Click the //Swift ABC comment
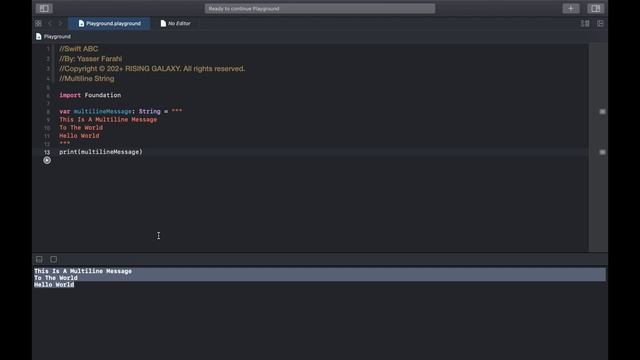640x360 pixels. coord(78,49)
